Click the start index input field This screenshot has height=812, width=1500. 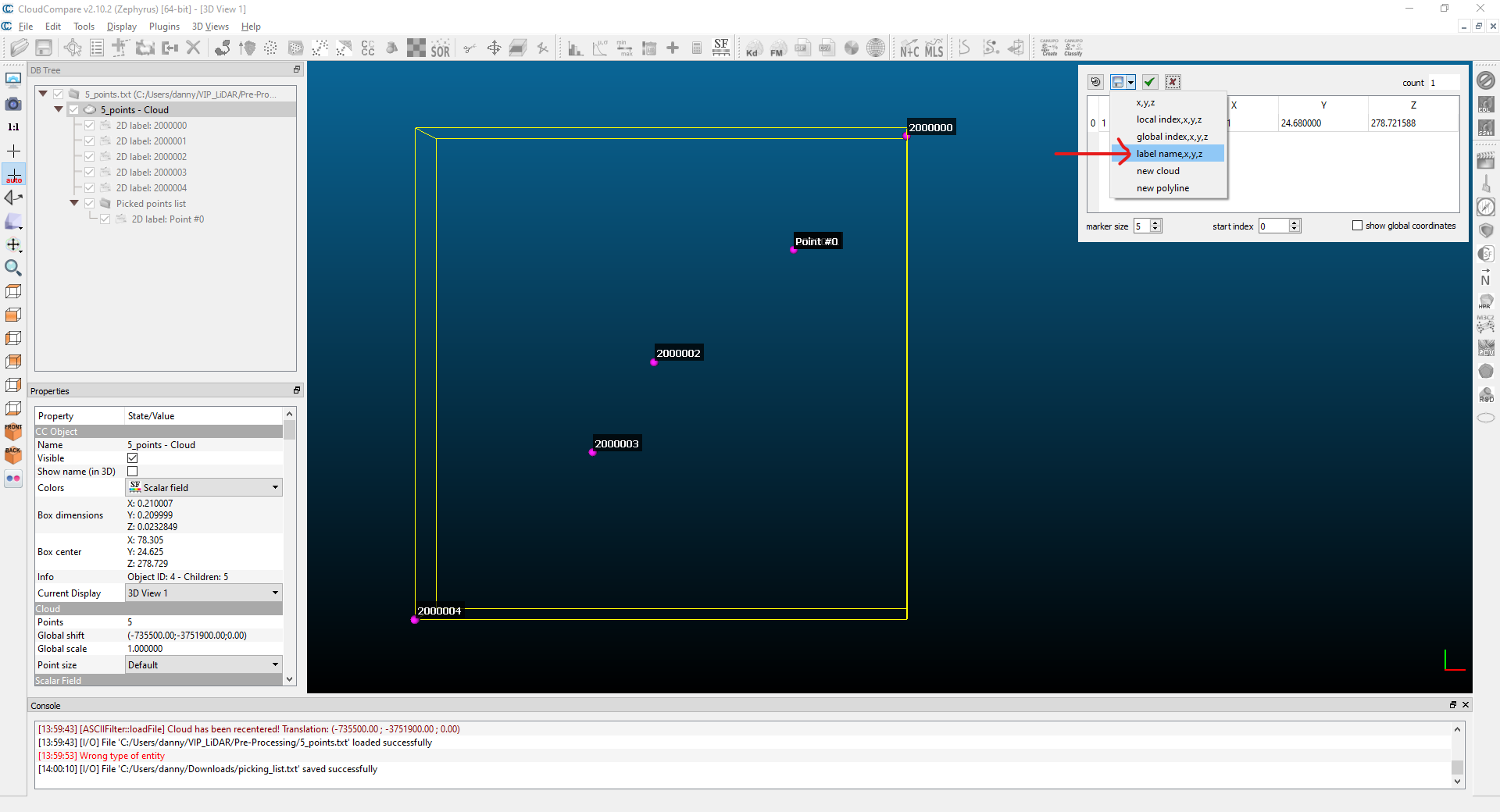pos(1273,226)
